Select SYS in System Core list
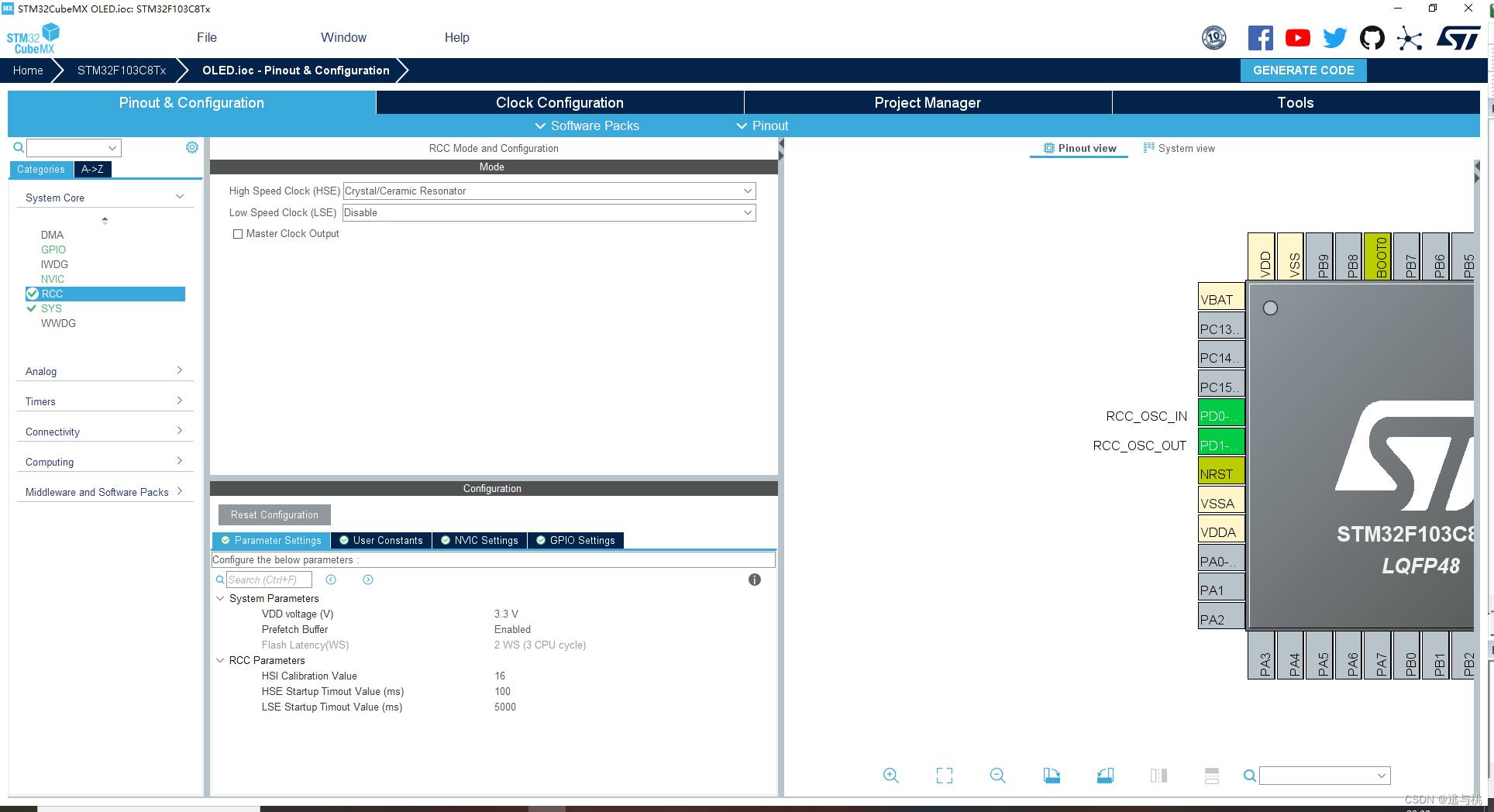 click(51, 308)
